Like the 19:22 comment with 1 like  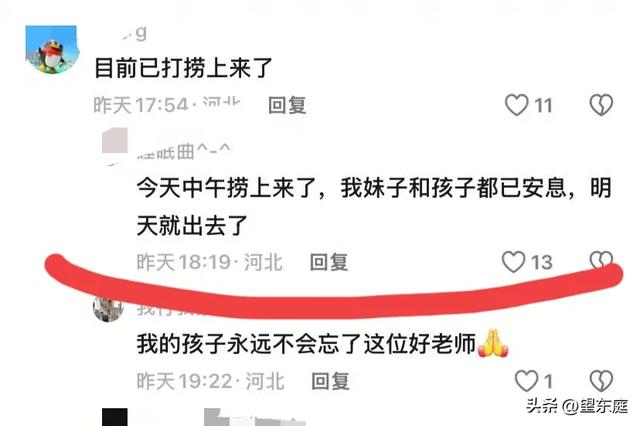tap(527, 381)
